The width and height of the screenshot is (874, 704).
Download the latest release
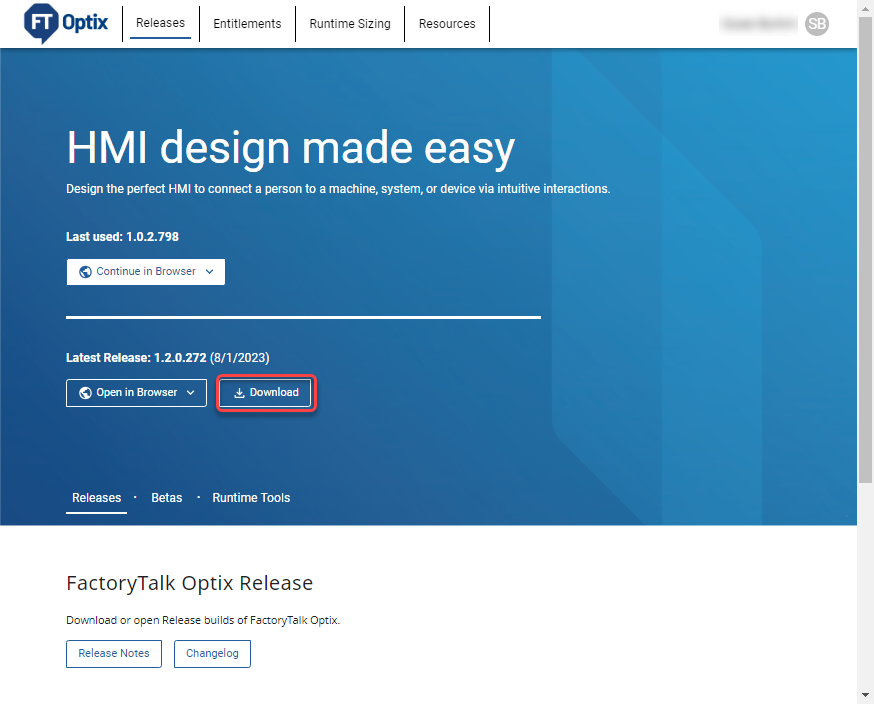click(x=266, y=393)
